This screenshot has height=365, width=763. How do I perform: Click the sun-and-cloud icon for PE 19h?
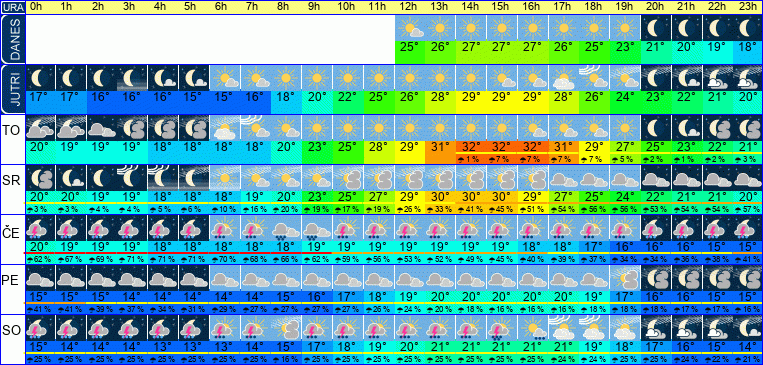625,277
